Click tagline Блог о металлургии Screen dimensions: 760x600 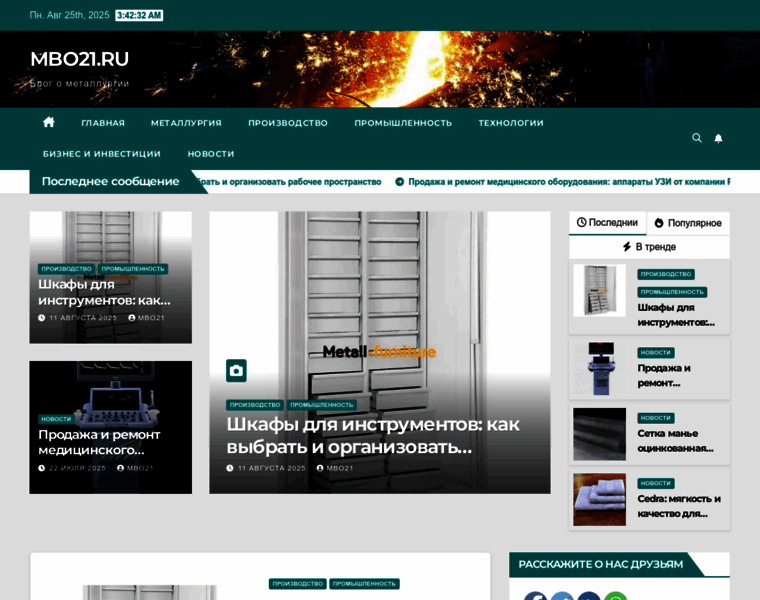pos(79,83)
